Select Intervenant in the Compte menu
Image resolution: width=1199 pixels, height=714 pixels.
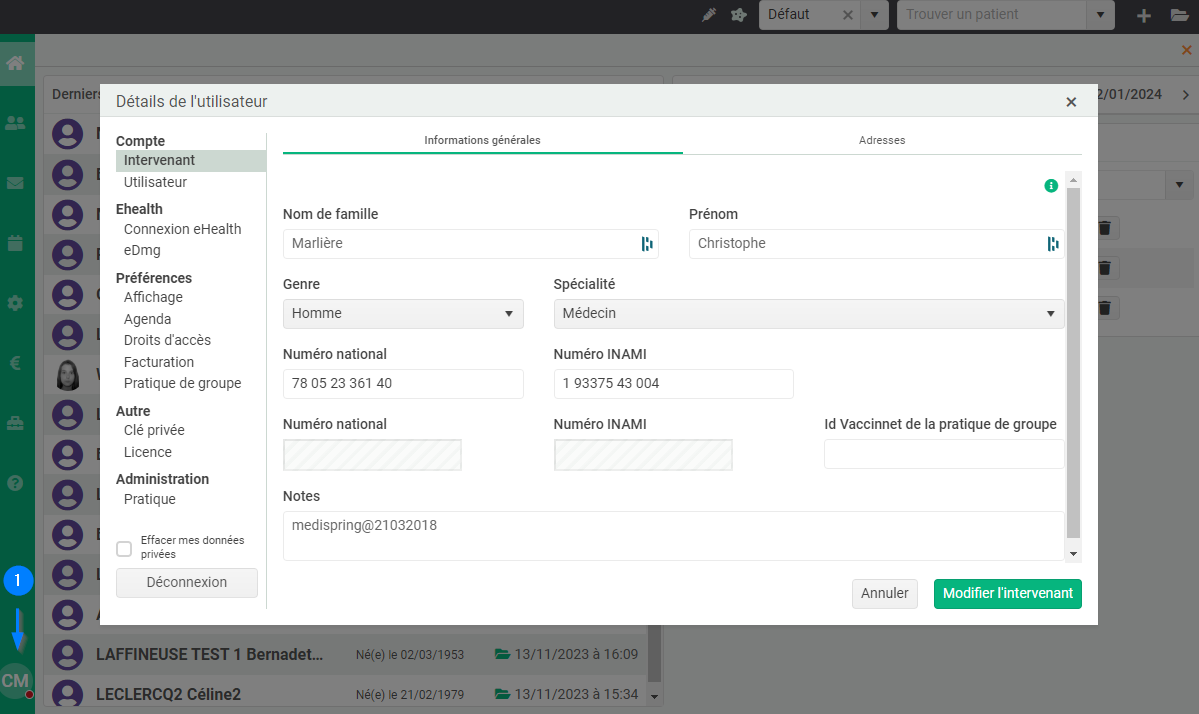(x=191, y=161)
